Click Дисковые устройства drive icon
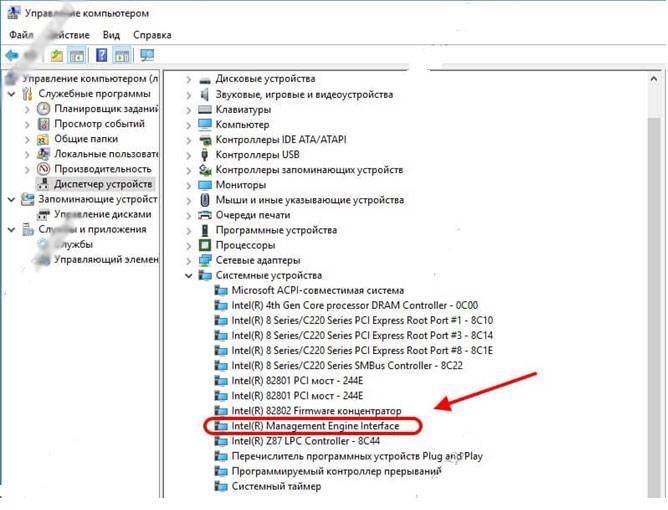Image resolution: width=668 pixels, height=510 pixels. [205, 80]
